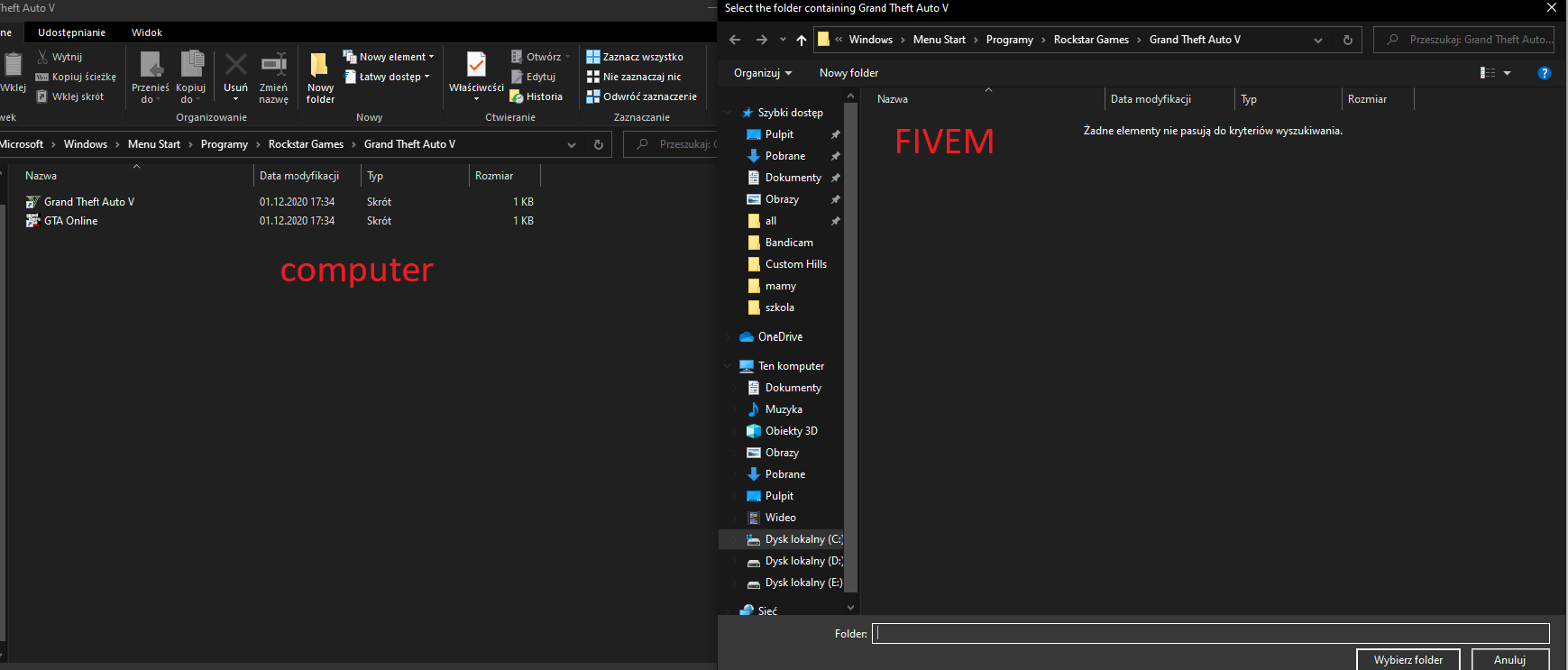Click the Explorer search box
This screenshot has width=1568, height=670.
(672, 144)
